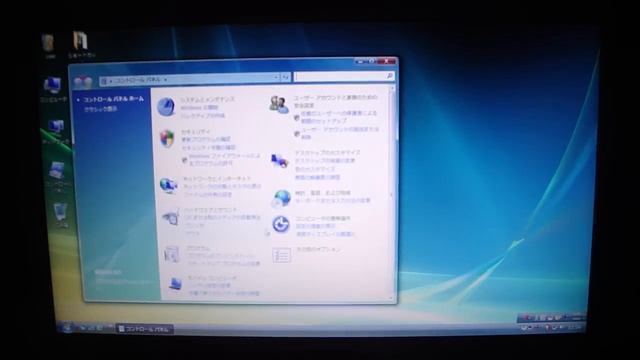This screenshot has height=360, width=640.
Task: Click the Windows Firewall allow-program link
Action: coord(224,160)
